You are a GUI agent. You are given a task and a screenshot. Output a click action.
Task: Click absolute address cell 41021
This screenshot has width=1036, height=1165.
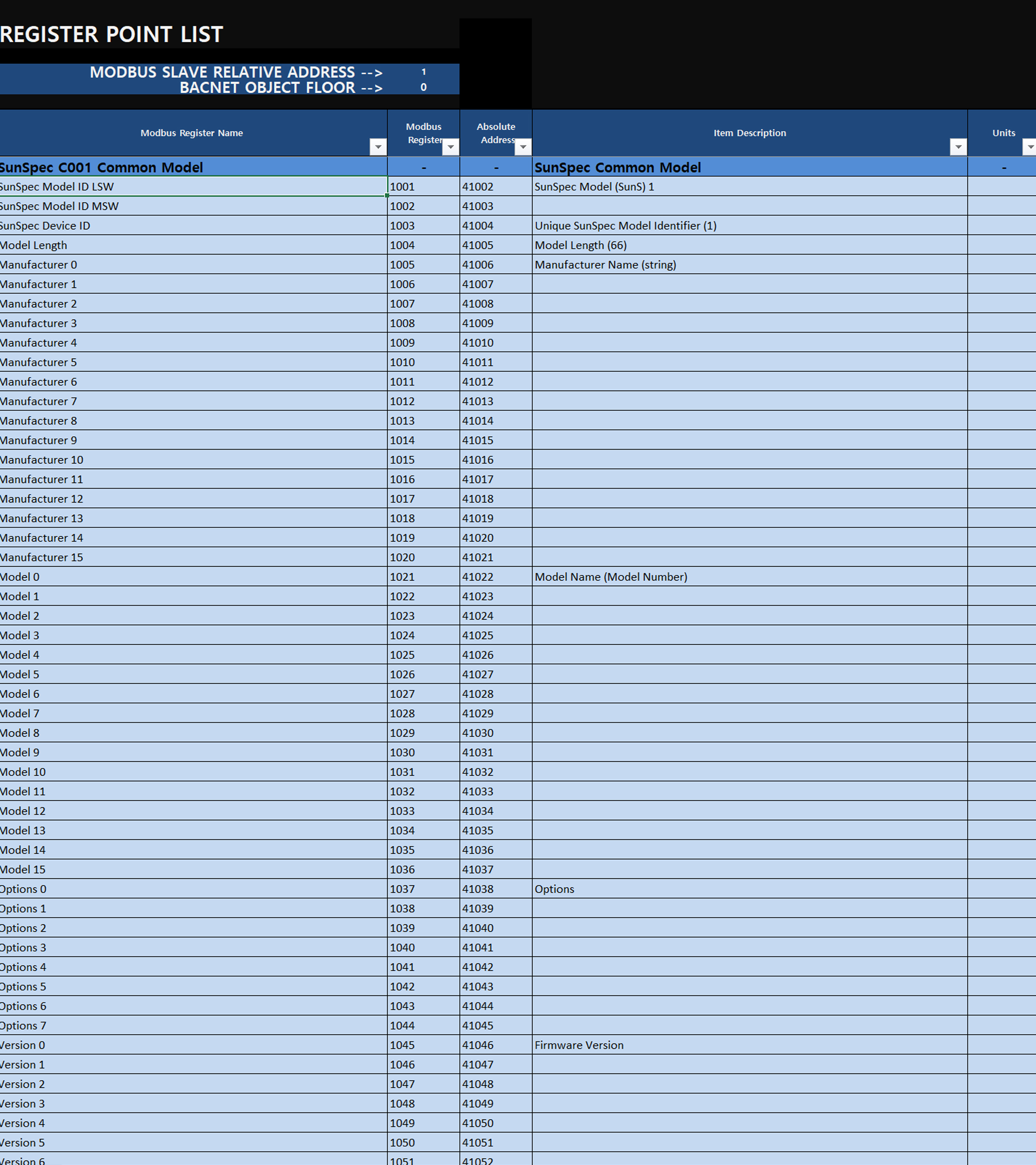(x=496, y=557)
